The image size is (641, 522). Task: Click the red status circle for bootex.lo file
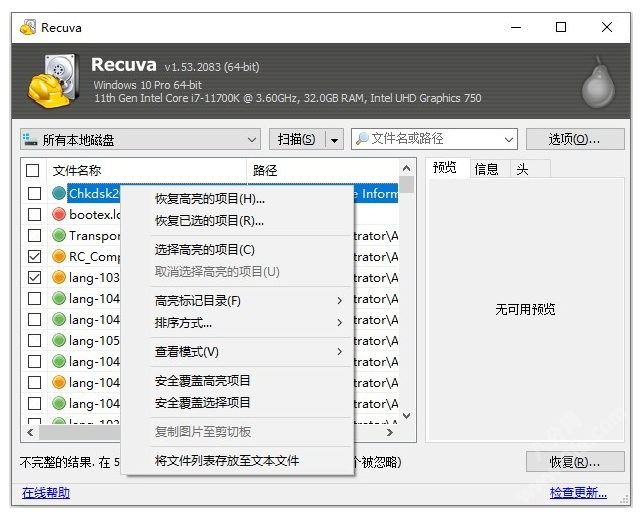[59, 214]
